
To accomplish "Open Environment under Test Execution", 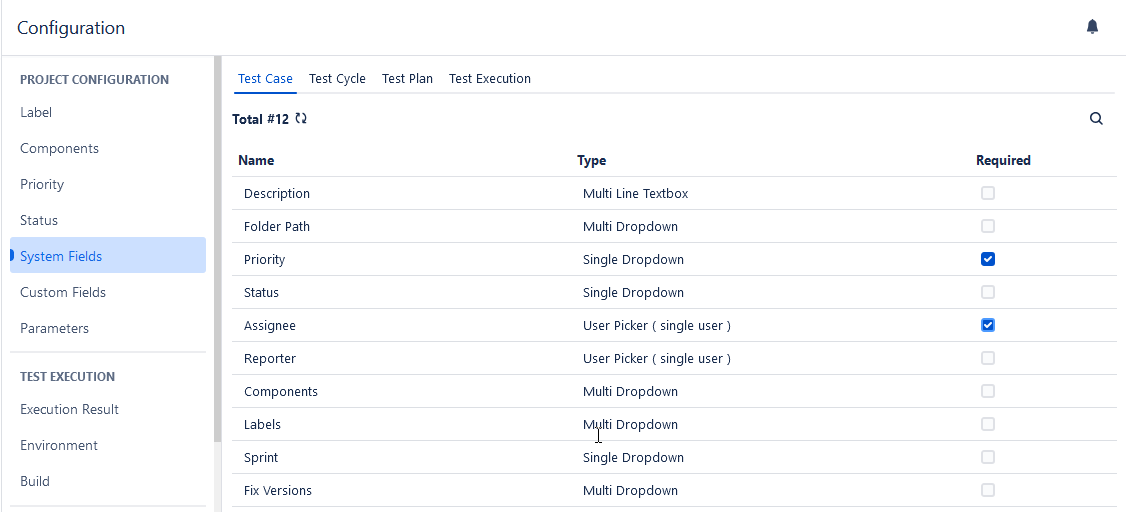I will pos(59,445).
